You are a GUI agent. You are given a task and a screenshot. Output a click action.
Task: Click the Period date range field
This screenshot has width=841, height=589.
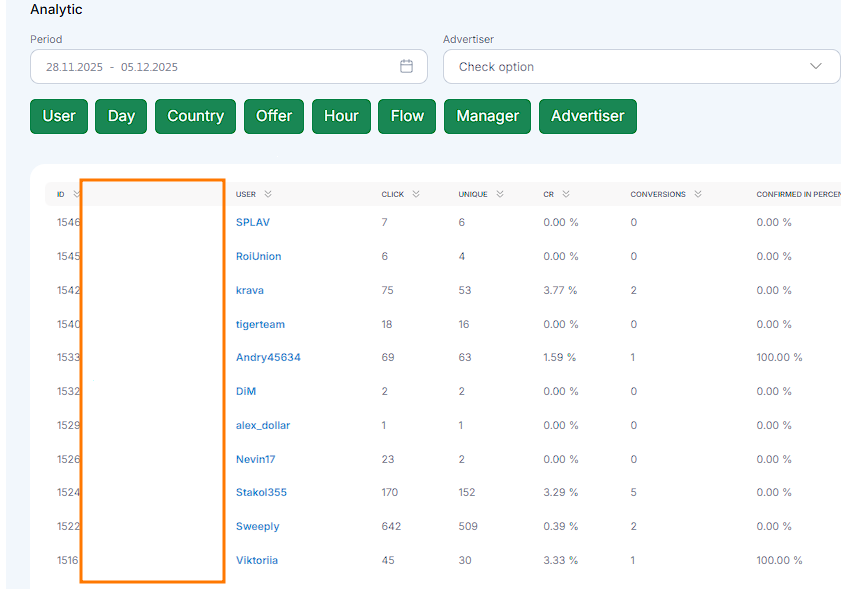228,67
